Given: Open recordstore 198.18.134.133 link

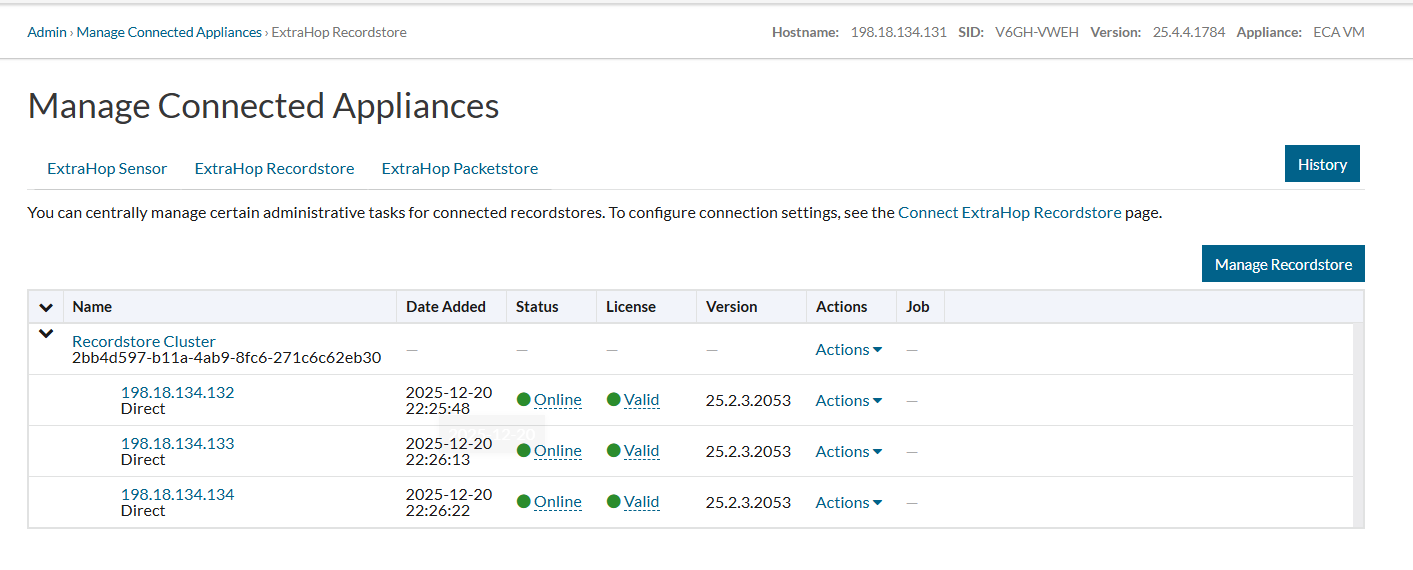Looking at the screenshot, I should 178,443.
